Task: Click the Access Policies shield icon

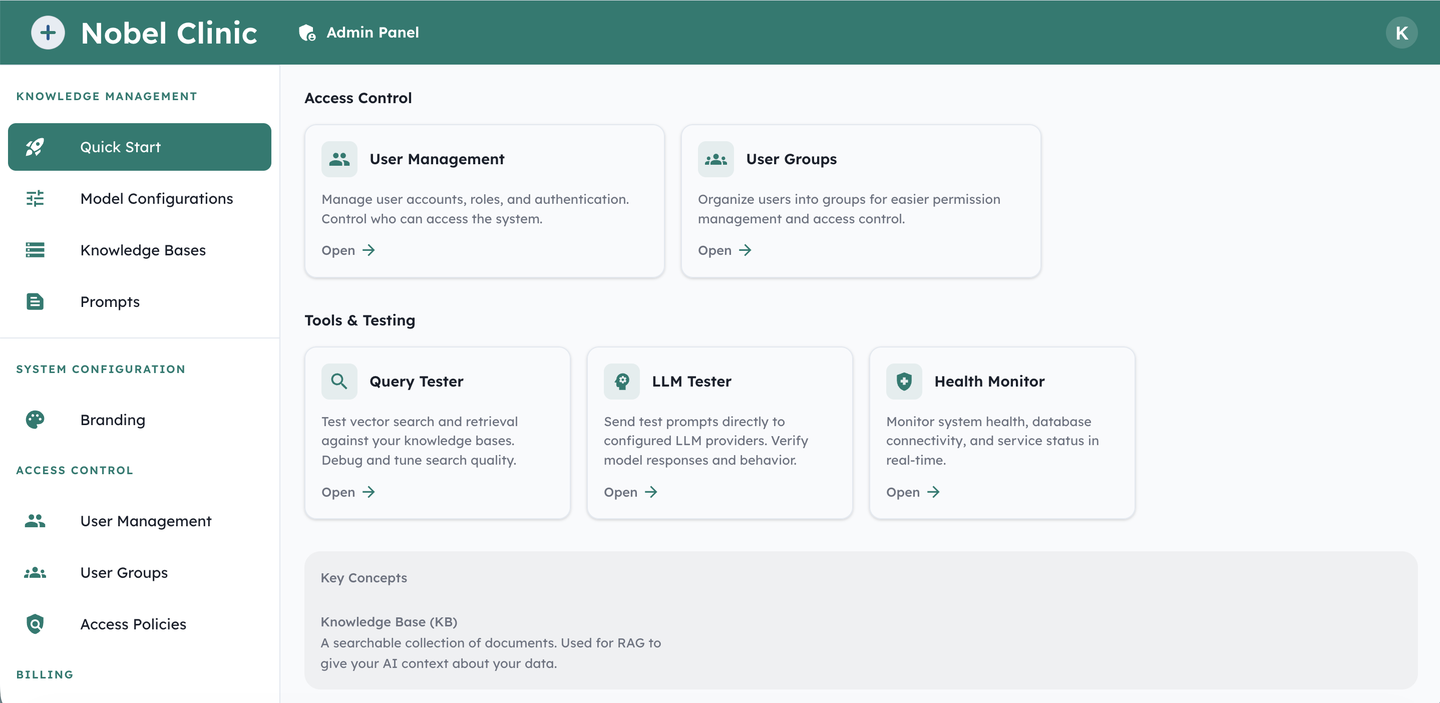Action: coord(35,624)
